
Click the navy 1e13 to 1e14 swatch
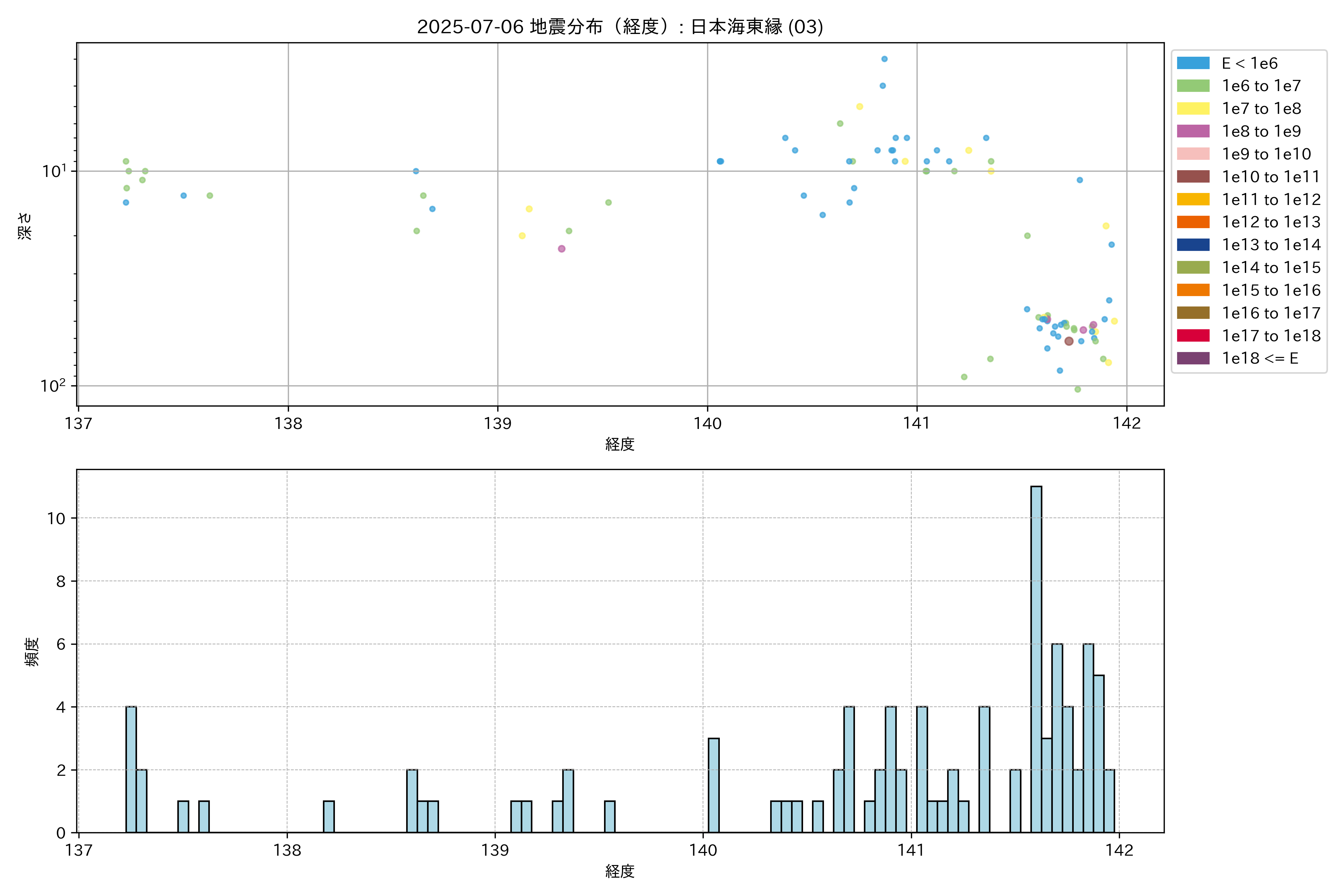1192,245
